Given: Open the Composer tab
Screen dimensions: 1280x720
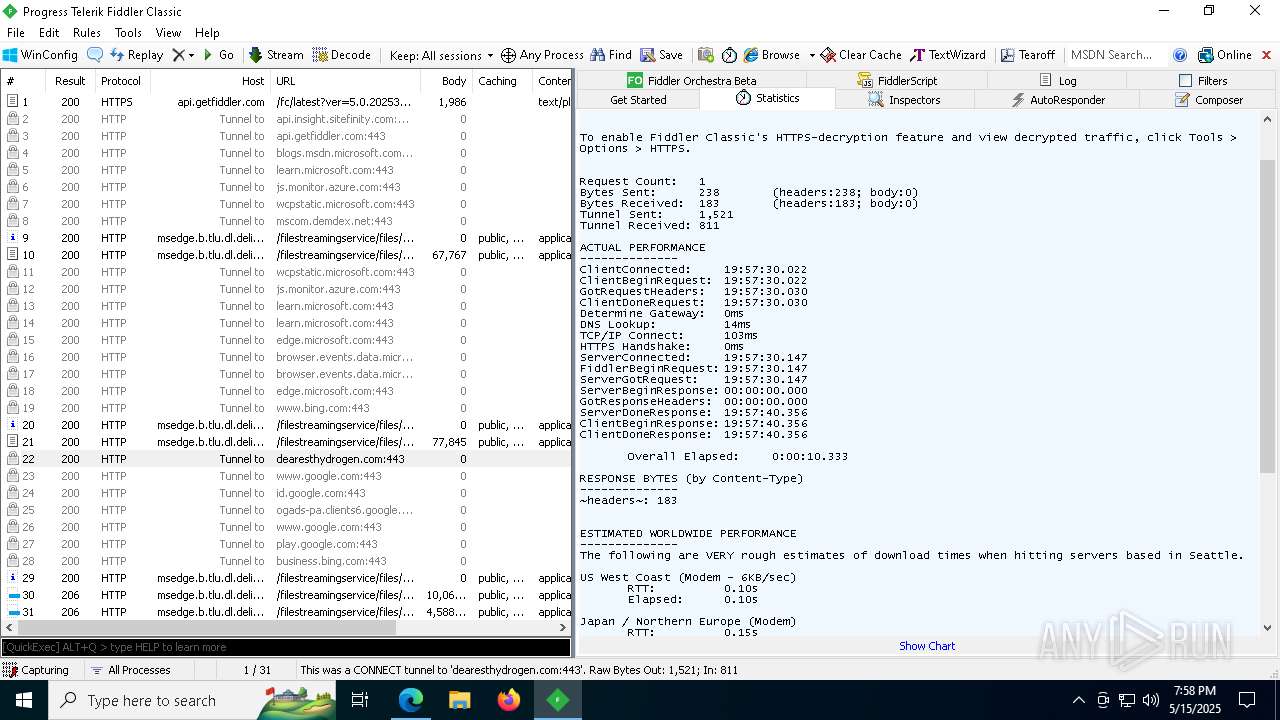Looking at the screenshot, I should [1209, 100].
